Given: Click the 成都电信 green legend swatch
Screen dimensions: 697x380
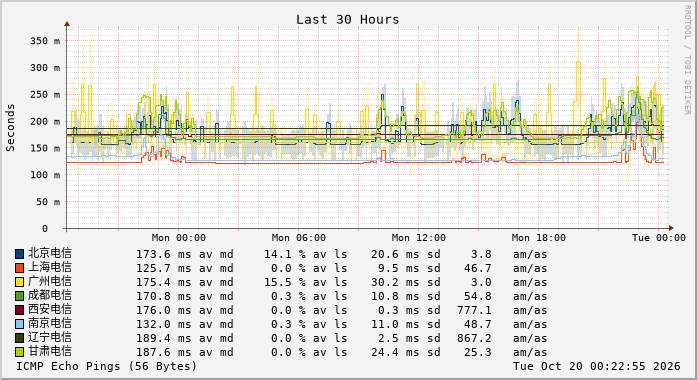Looking at the screenshot, I should (x=20, y=296).
